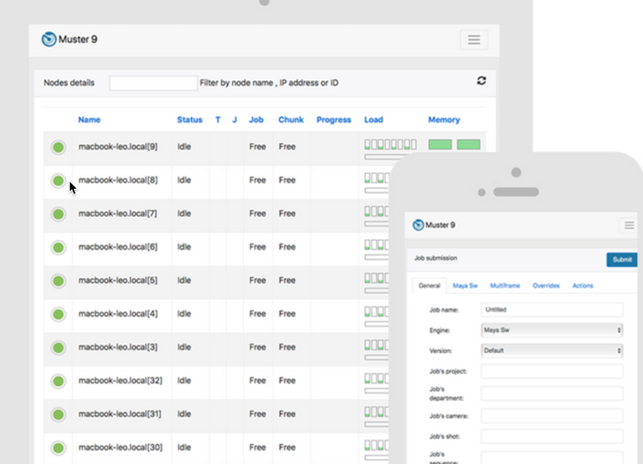Click the Job name field with Untitled

coord(552,310)
